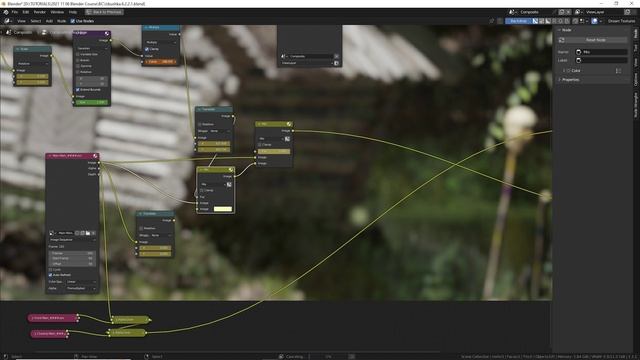Switch to the Node sidebar tab
The height and width of the screenshot is (360, 640).
[636, 33]
